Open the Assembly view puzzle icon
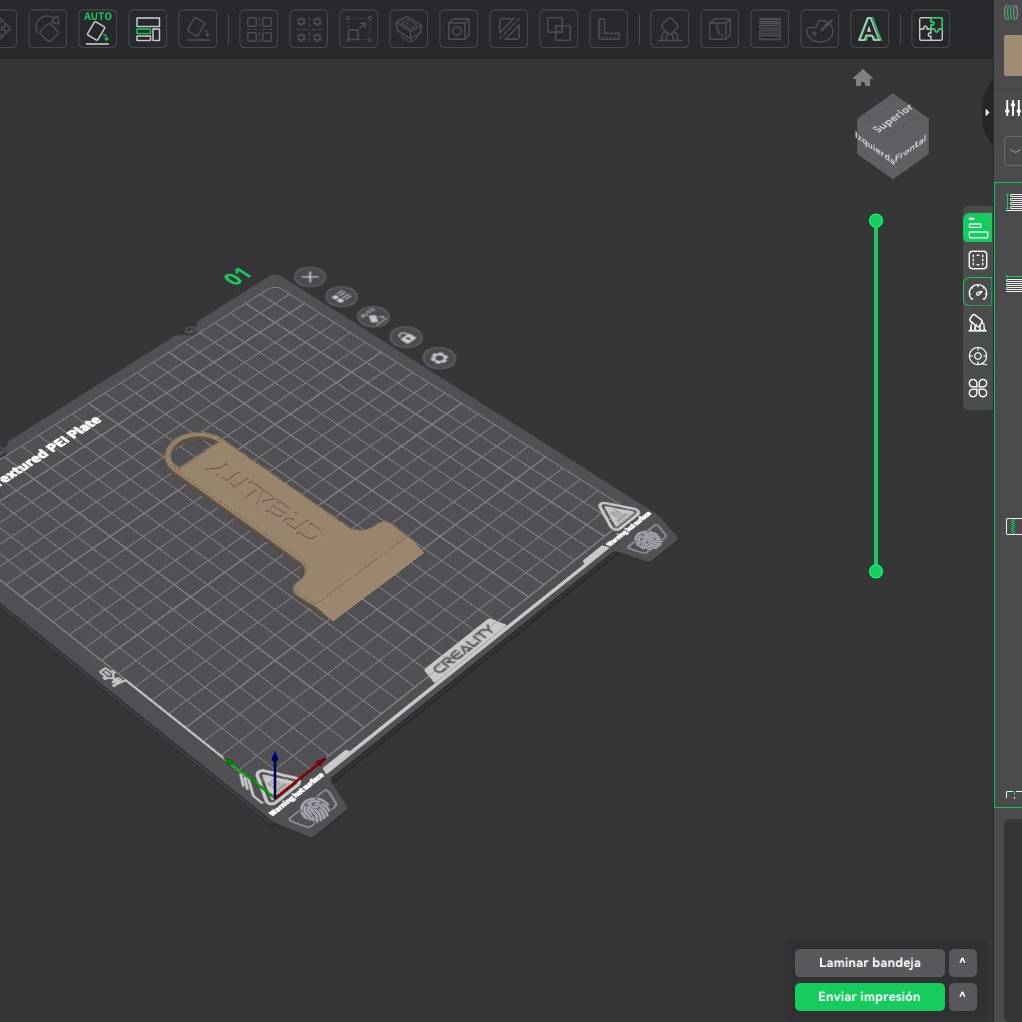The height and width of the screenshot is (1022, 1022). (931, 30)
